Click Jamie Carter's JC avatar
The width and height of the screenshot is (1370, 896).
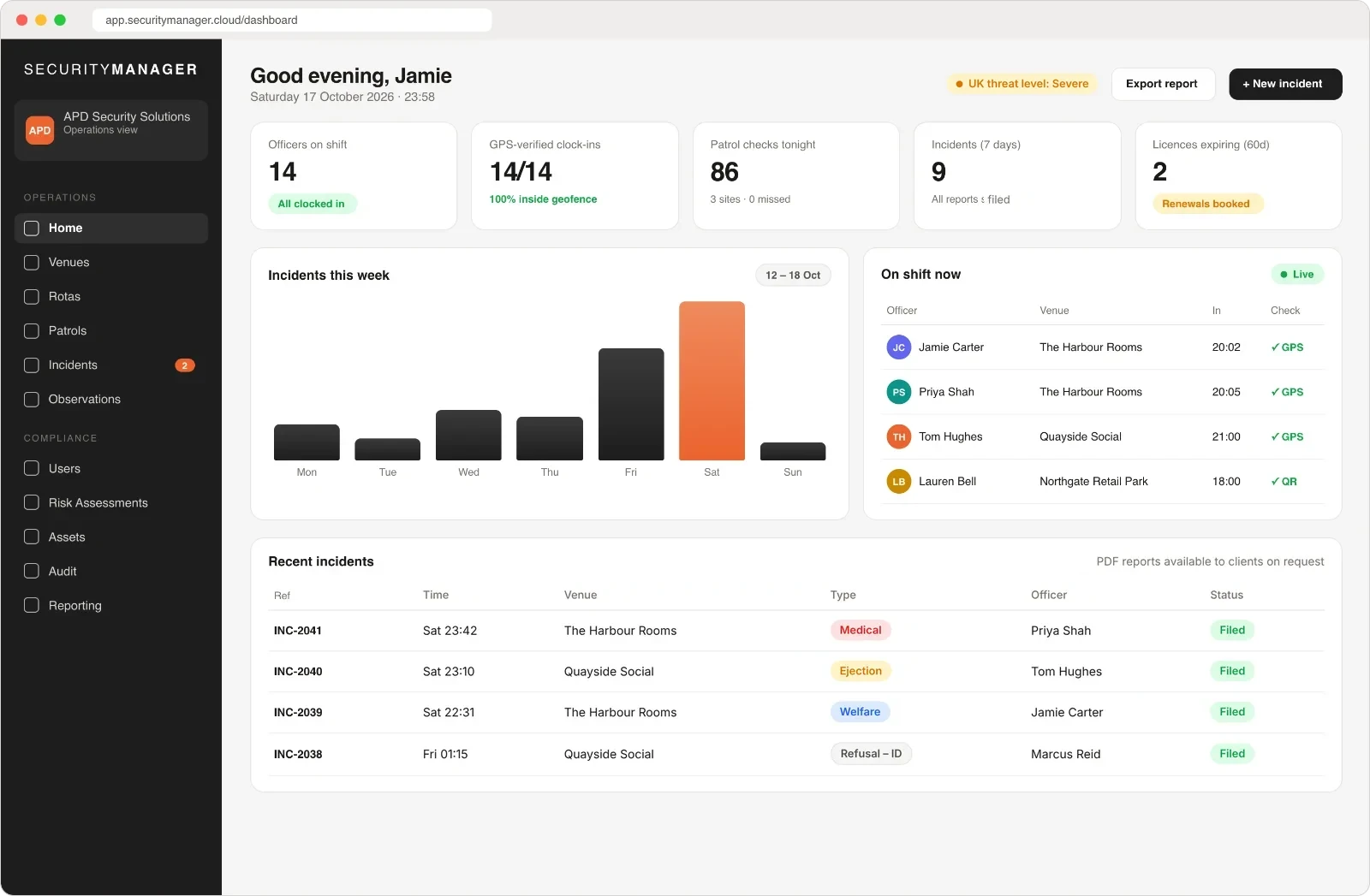[x=898, y=347]
